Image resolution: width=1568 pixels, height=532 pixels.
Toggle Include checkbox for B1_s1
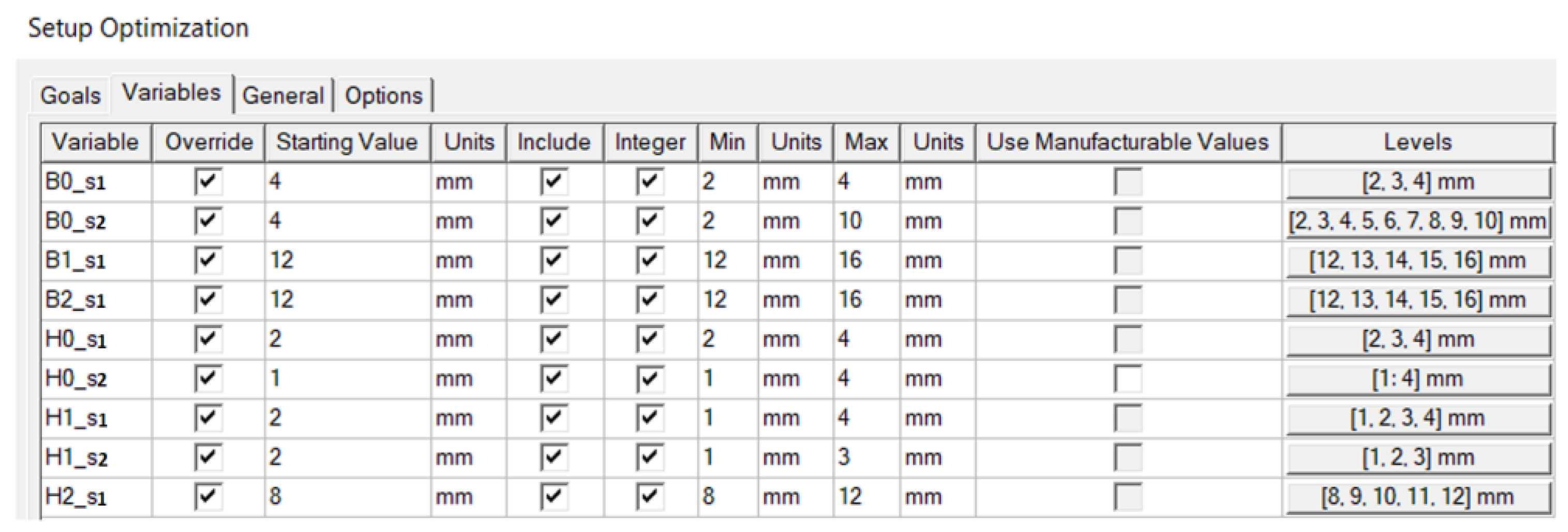554,260
